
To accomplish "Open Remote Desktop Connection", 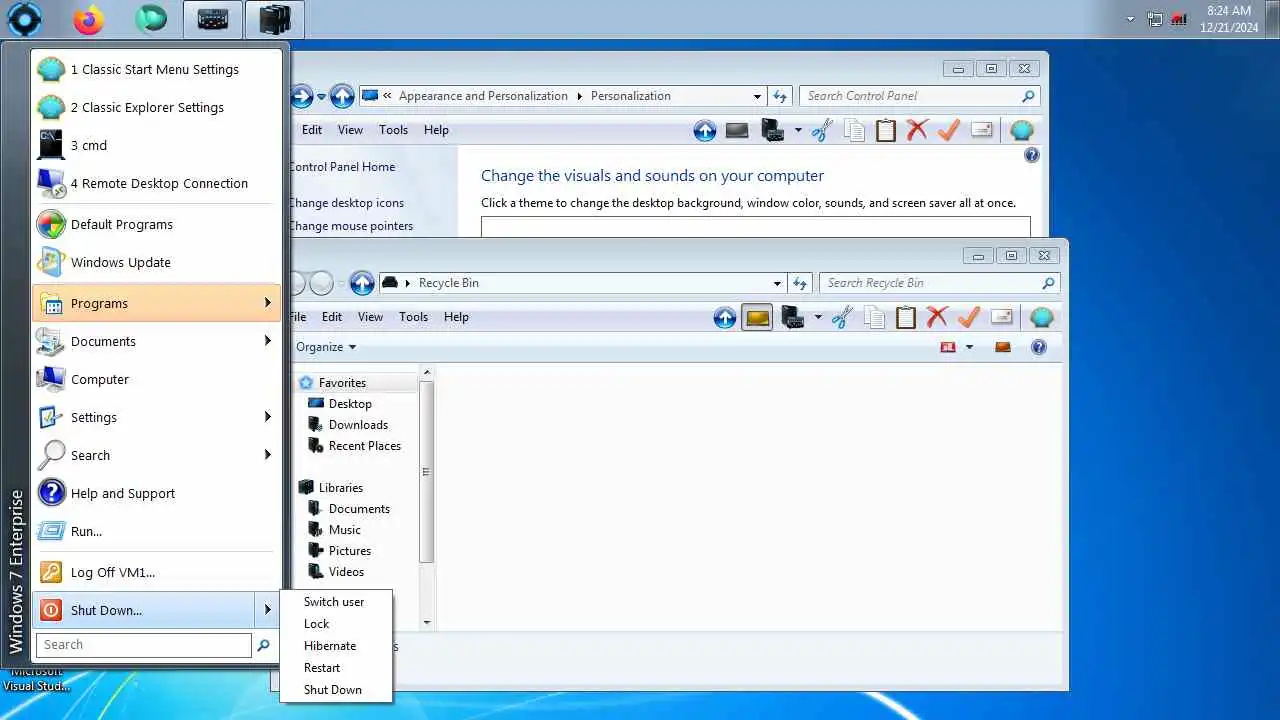I will [x=157, y=183].
